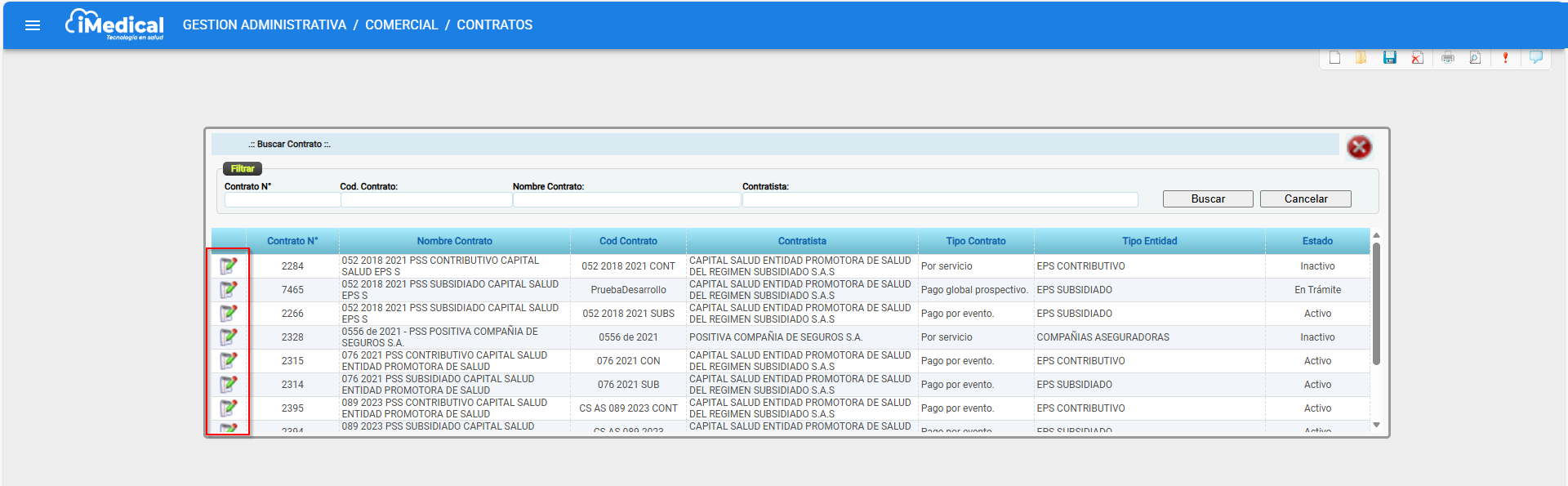1568x486 pixels.
Task: Click the Buscar button
Action: (1208, 198)
